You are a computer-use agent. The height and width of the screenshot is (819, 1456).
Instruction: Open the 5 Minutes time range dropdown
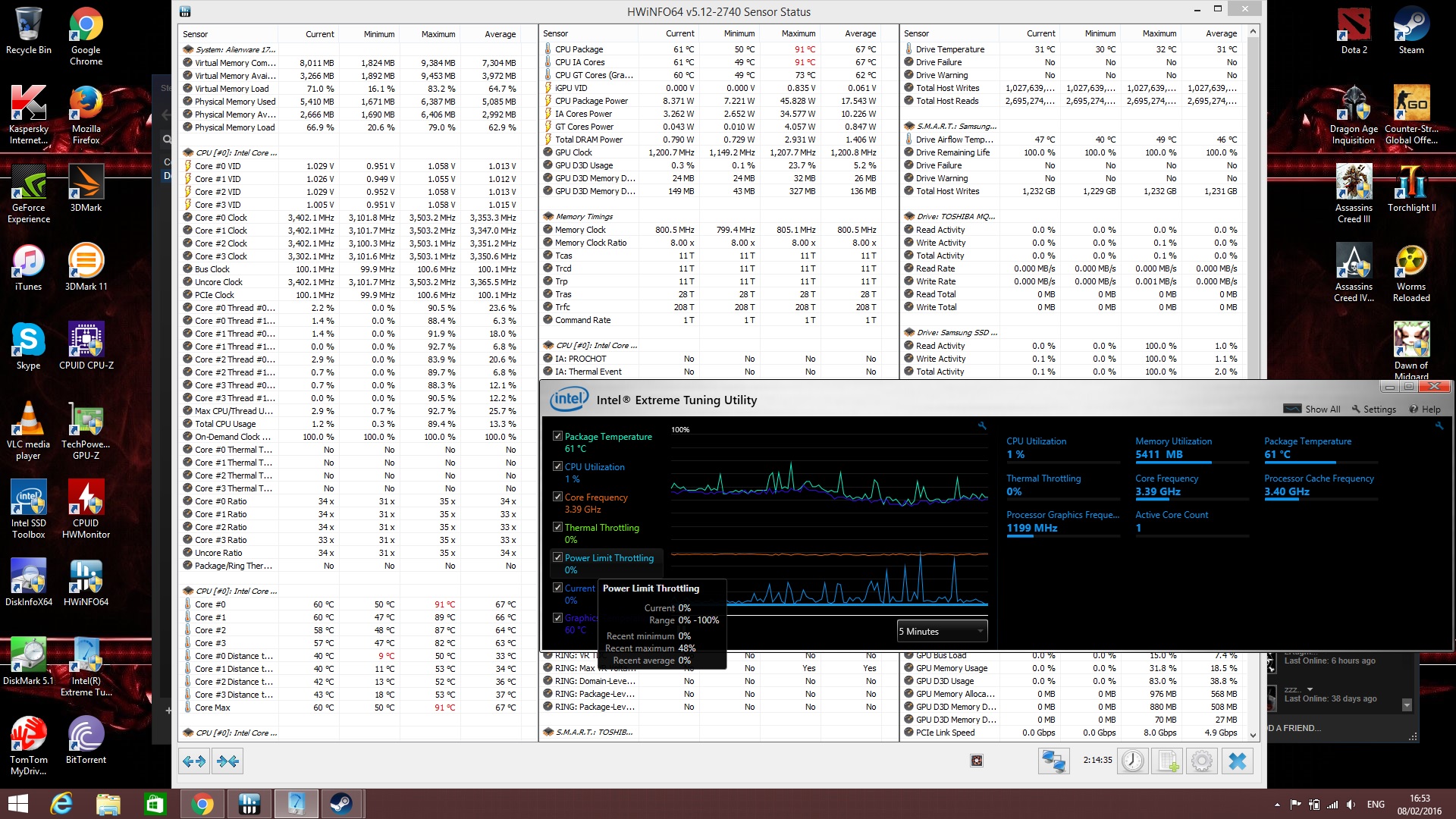click(x=942, y=631)
